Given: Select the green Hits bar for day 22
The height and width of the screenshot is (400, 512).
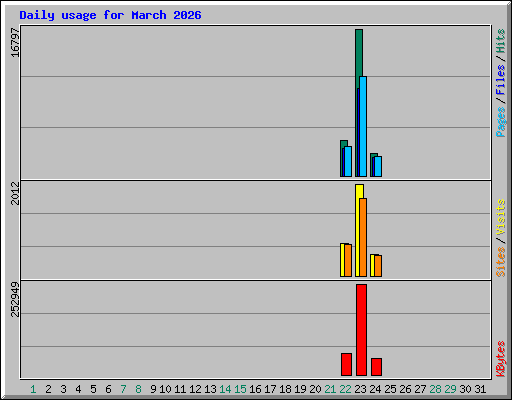Looking at the screenshot, I should pos(344,143).
